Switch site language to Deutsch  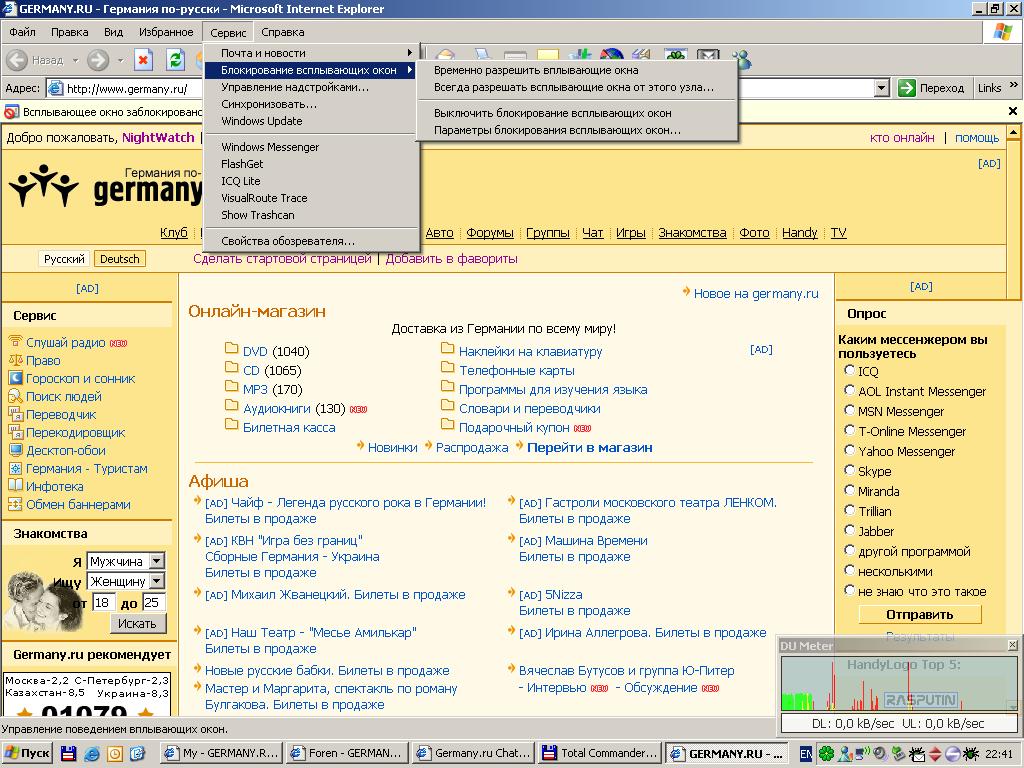[120, 259]
